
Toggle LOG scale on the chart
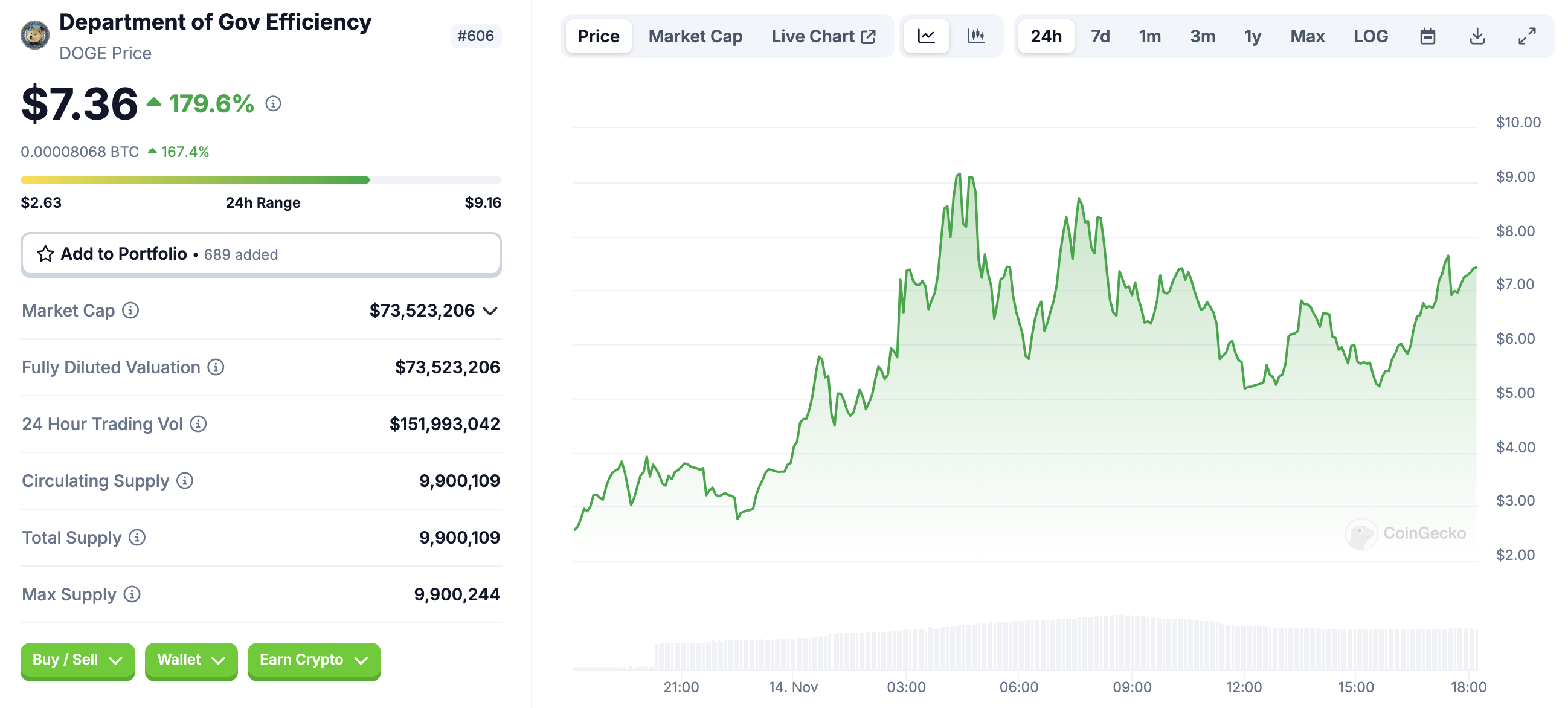pyautogui.click(x=1370, y=36)
